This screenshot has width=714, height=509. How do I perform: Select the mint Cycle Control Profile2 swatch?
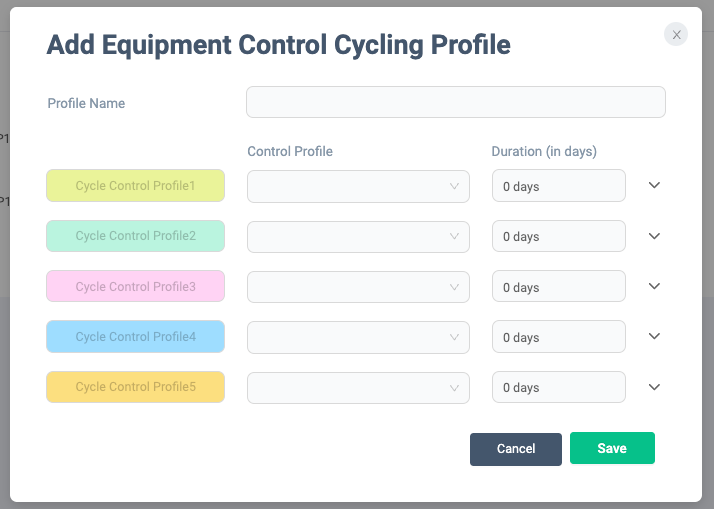click(136, 236)
